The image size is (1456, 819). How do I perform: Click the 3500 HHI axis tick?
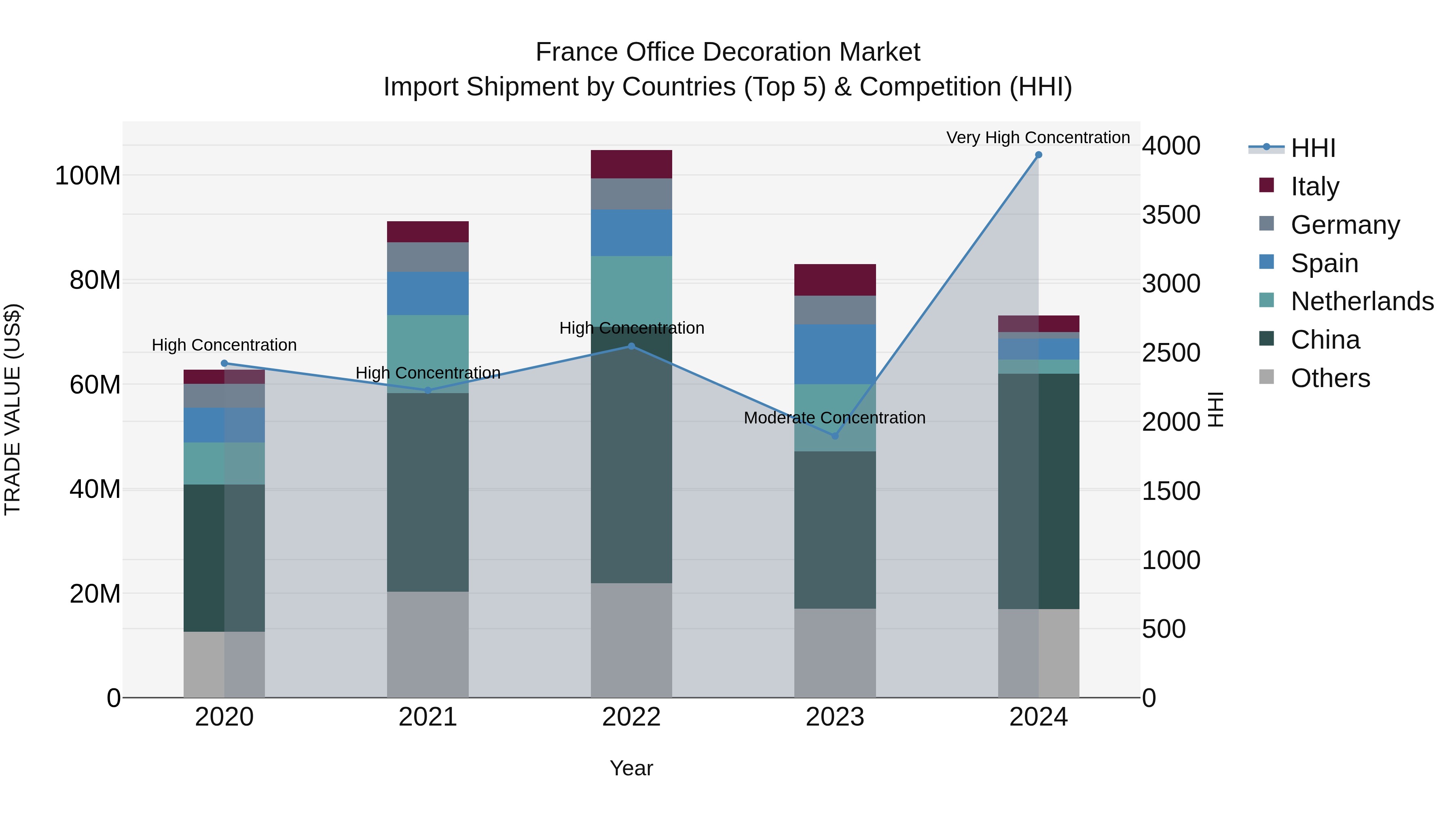(x=1171, y=215)
